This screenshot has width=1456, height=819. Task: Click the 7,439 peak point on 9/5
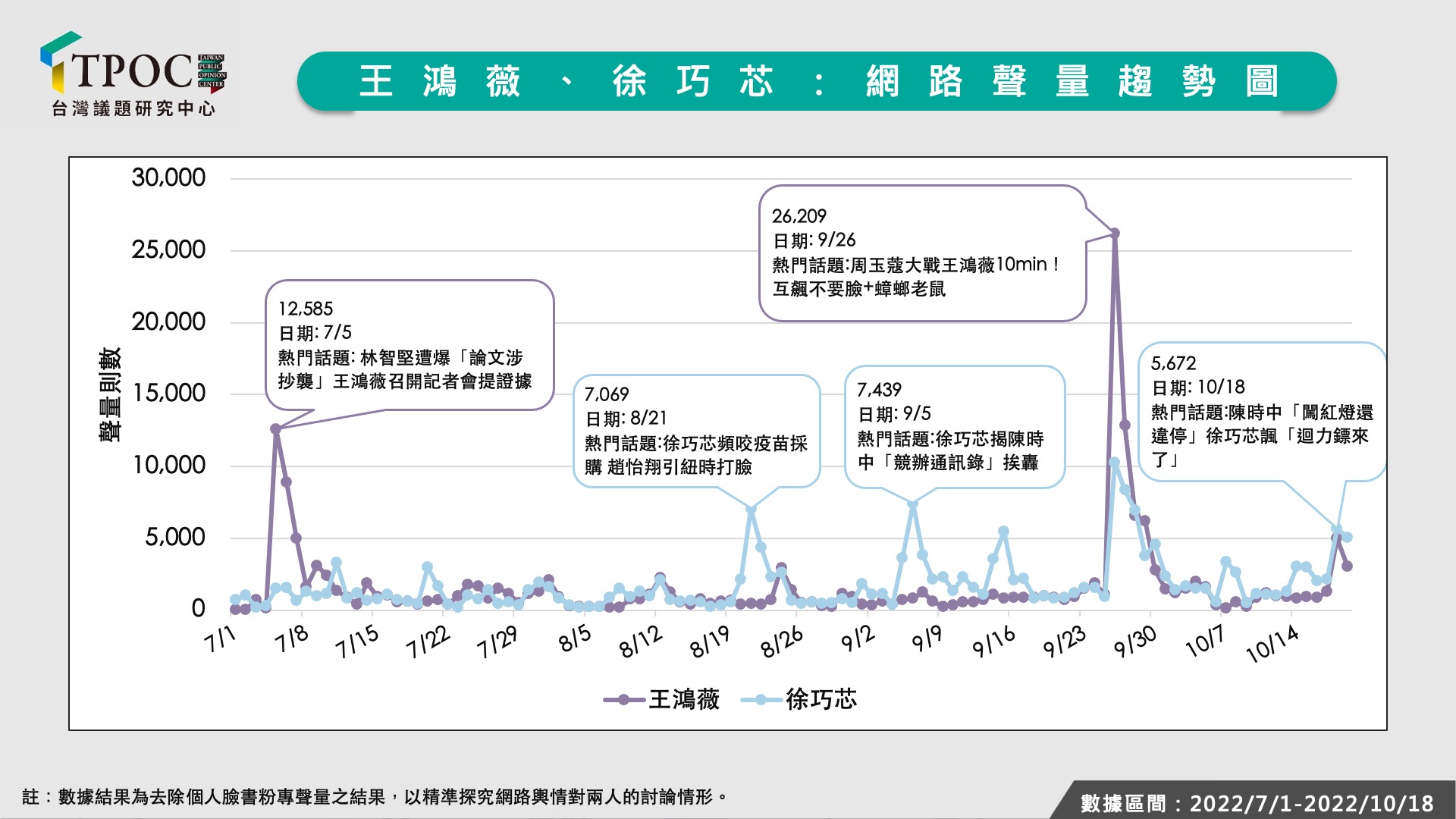pyautogui.click(x=912, y=504)
